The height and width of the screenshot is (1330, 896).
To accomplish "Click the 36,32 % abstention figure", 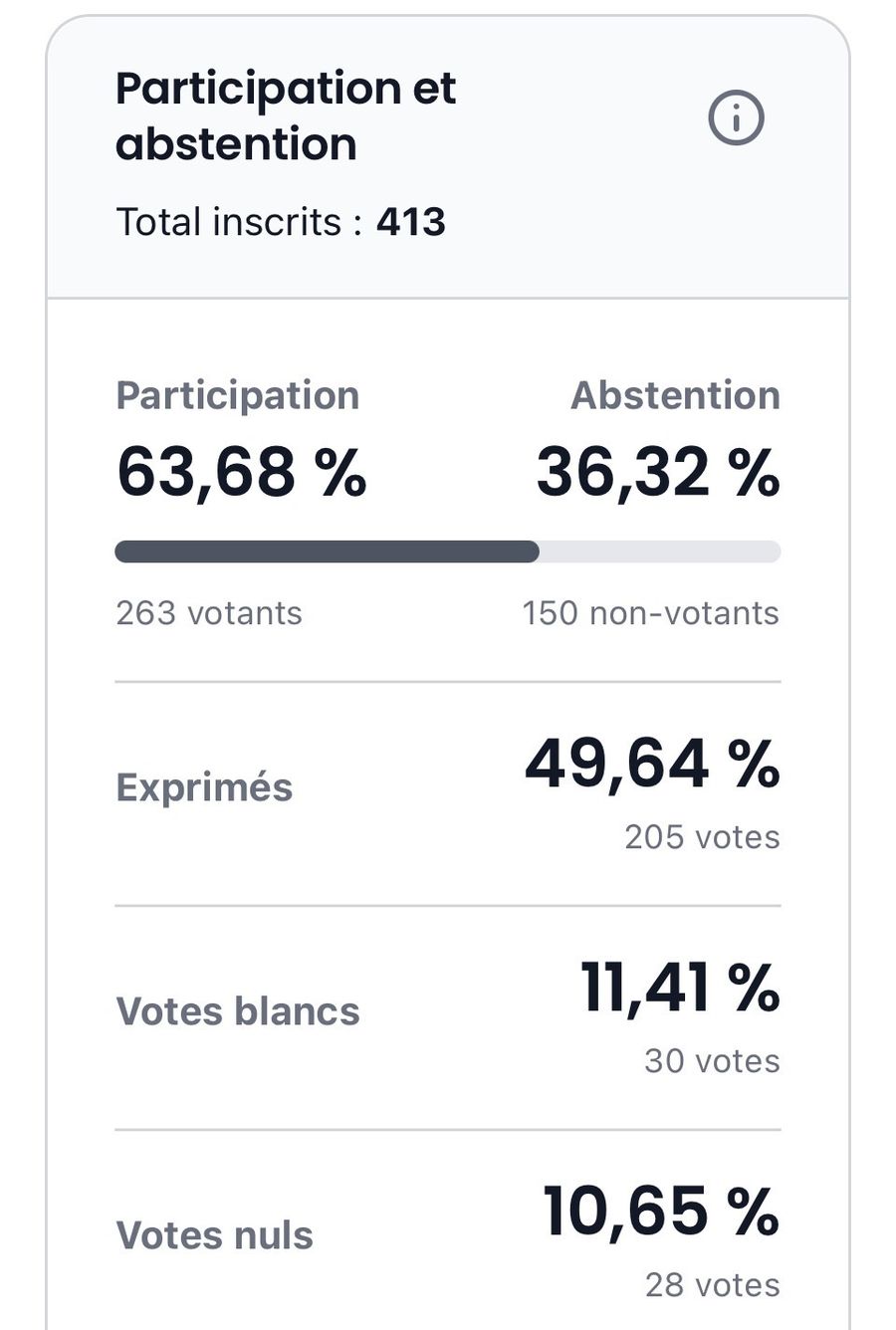I will click(x=658, y=471).
